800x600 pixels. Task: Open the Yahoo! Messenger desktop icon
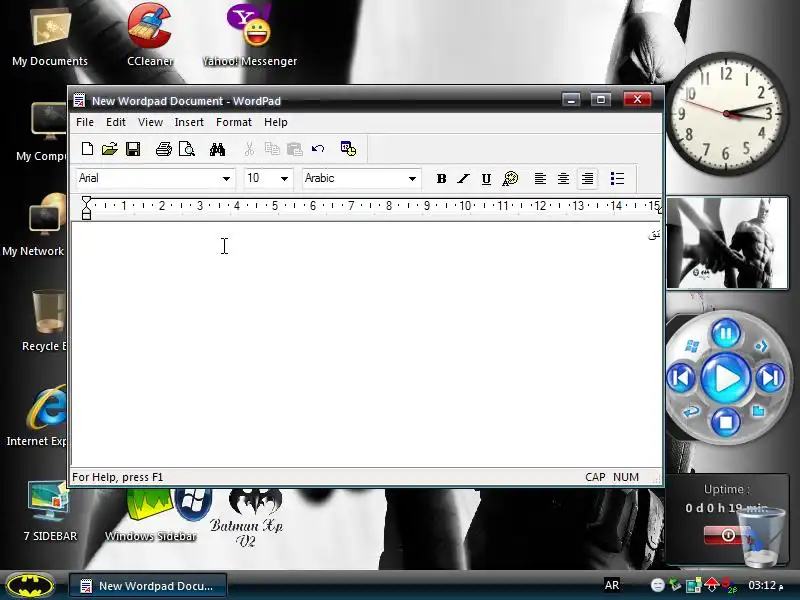point(249,36)
